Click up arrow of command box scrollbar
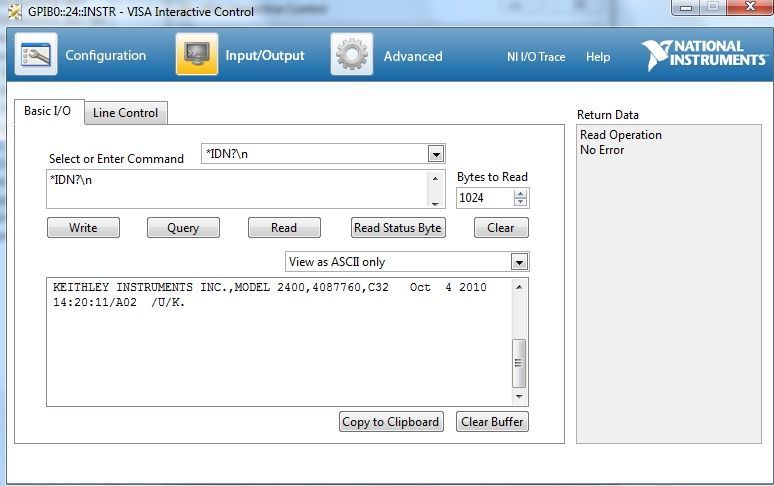Viewport: 774px width, 486px height. tap(435, 178)
